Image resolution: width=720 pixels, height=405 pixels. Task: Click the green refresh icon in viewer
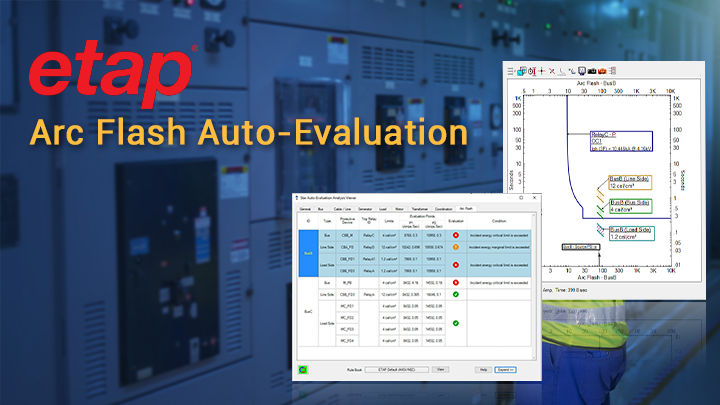303,370
